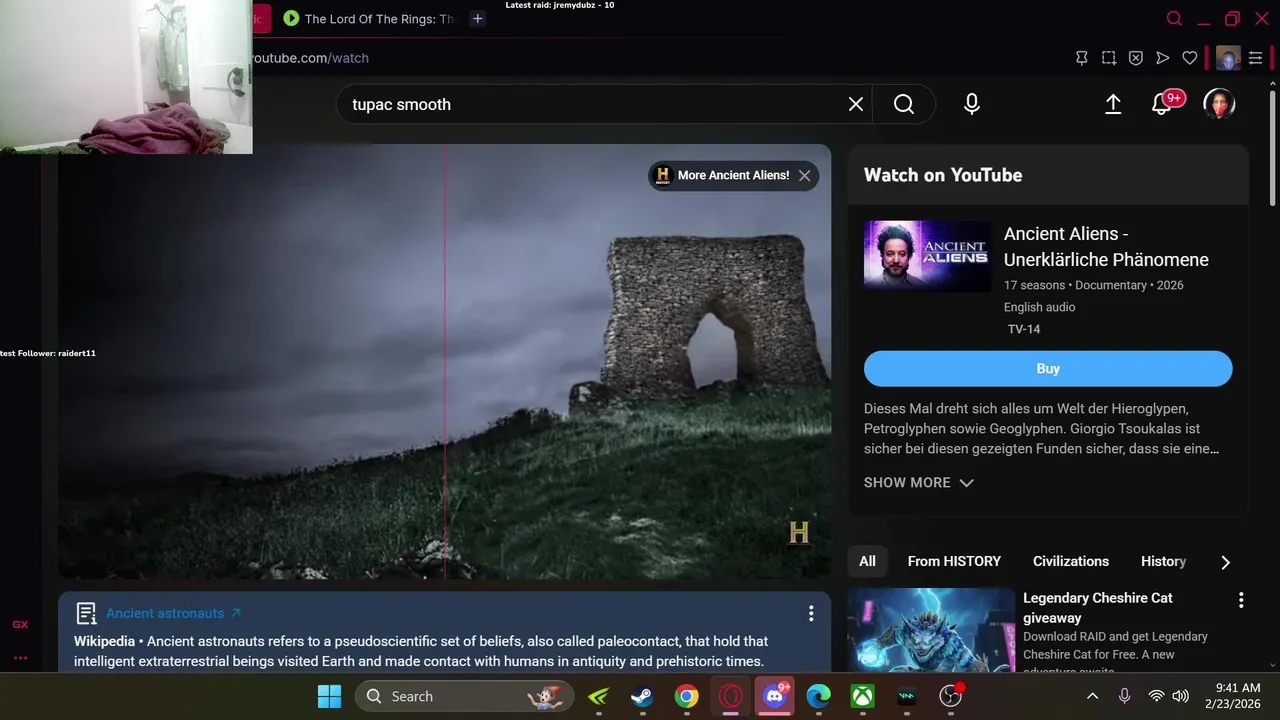Open Steam from taskbar

point(642,696)
